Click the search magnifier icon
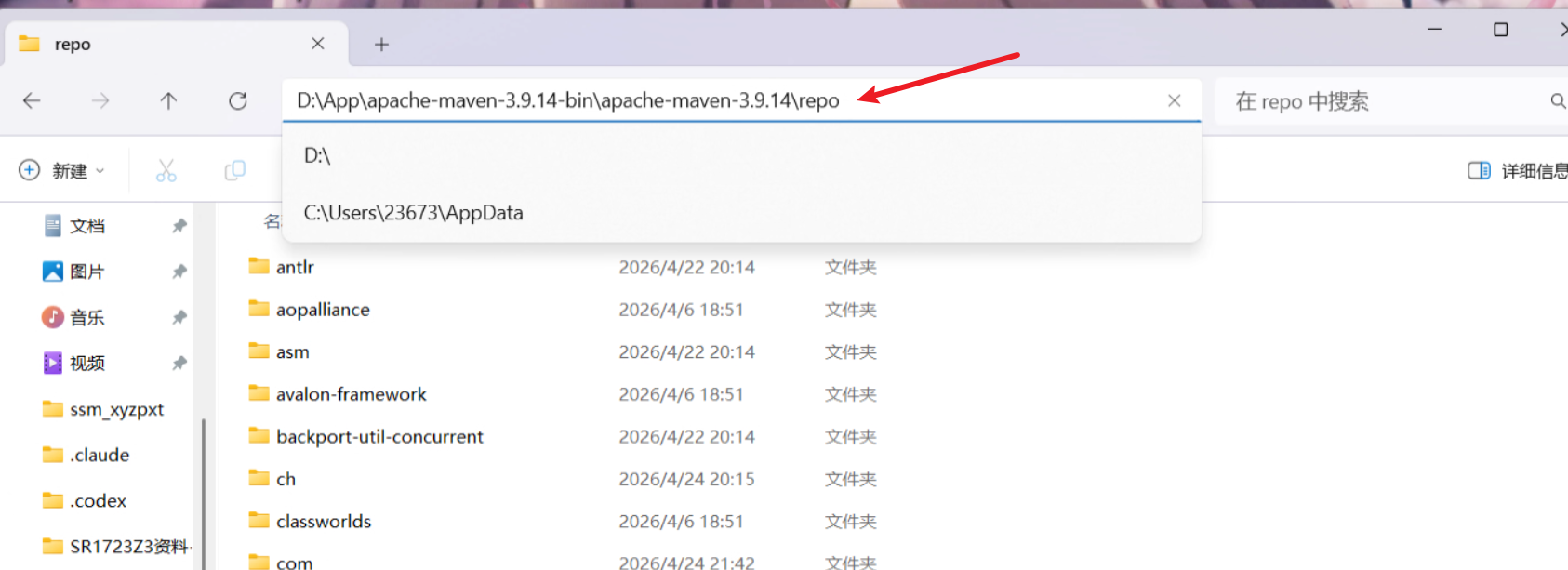Image resolution: width=1568 pixels, height=570 pixels. [1557, 100]
